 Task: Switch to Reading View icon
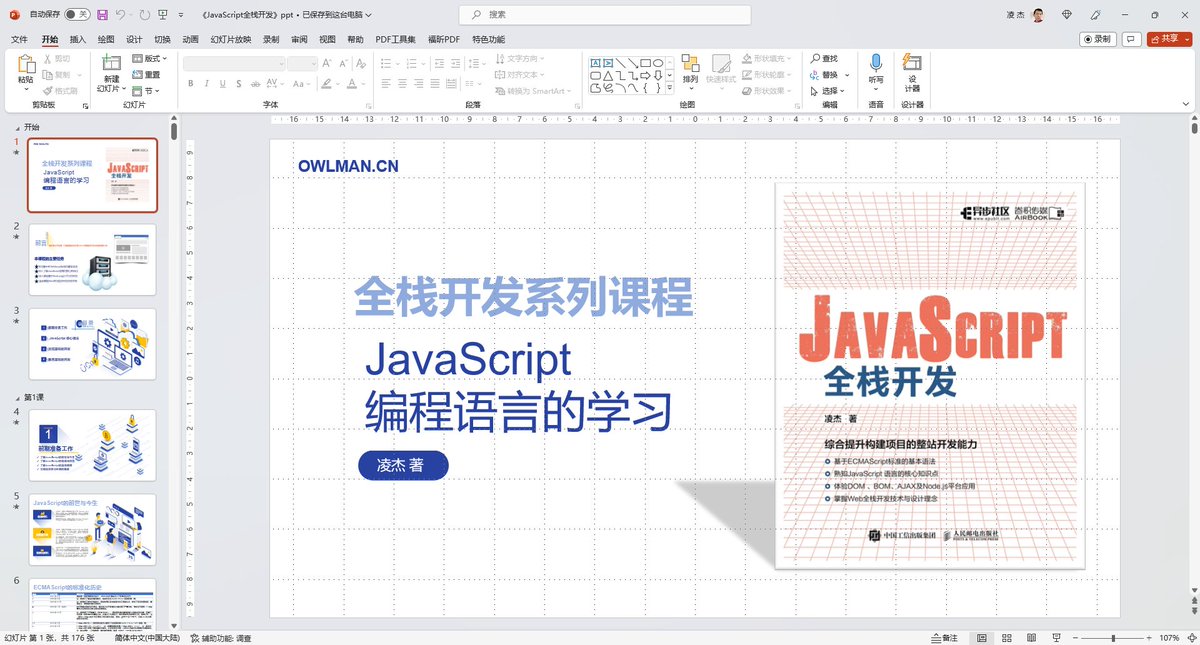(1032, 637)
